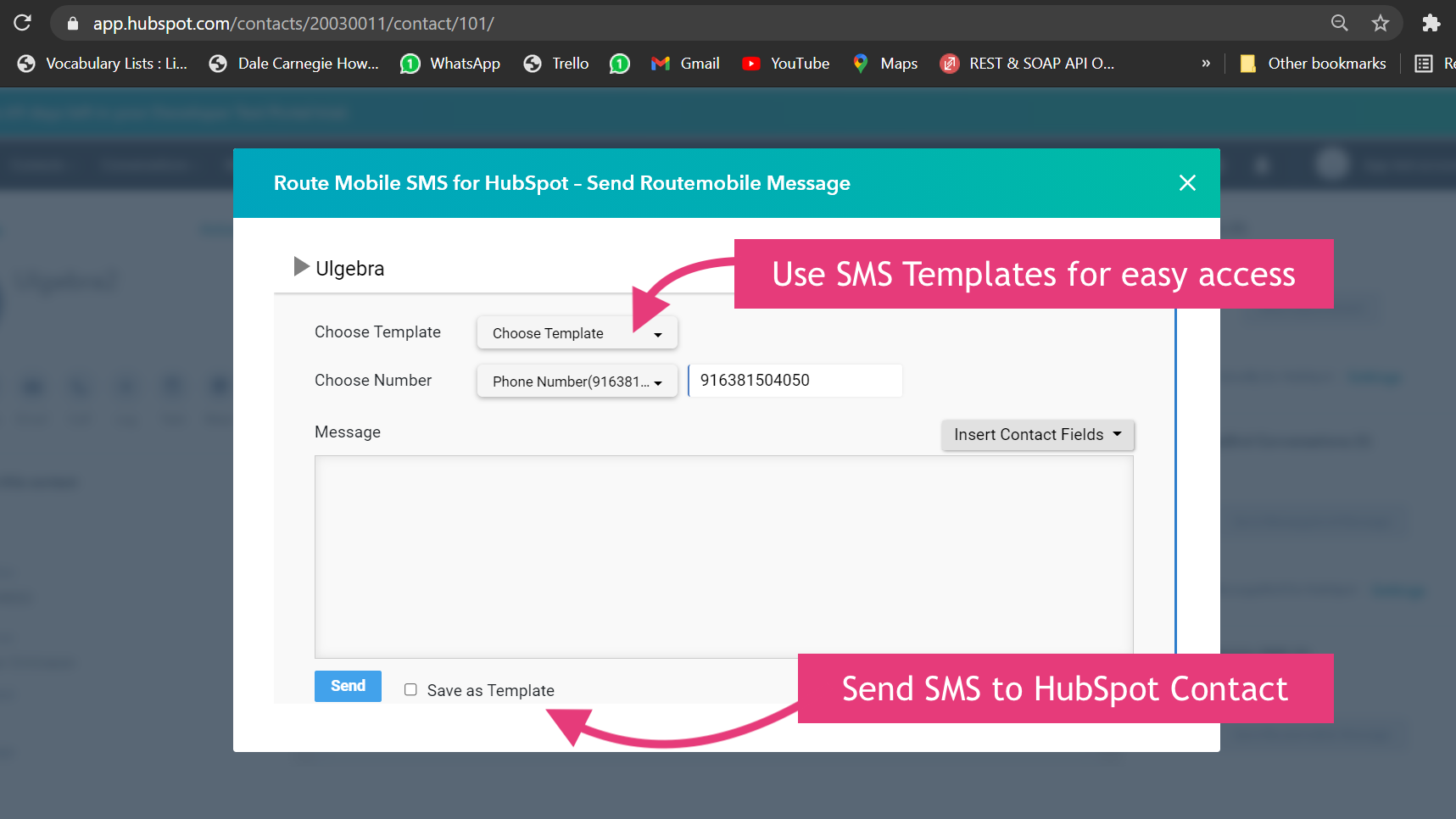Open the browser extensions puzzle icon
1456x819 pixels.
(x=1431, y=23)
